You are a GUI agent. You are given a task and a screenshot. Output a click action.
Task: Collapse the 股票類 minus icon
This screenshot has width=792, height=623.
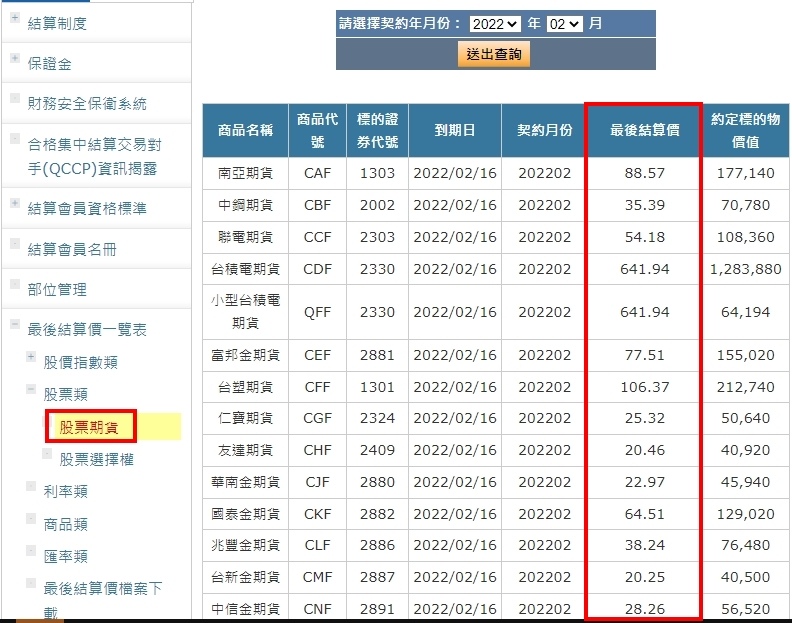31,389
